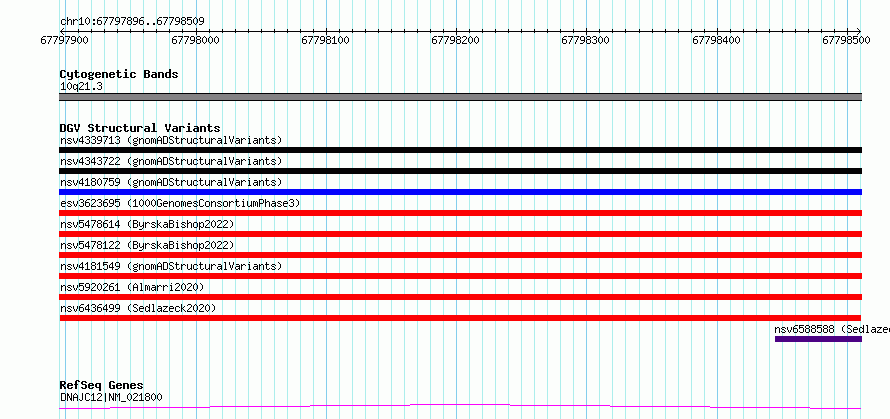The image size is (890, 419).
Task: Open the nsv6436499 (Sedlazeck2020) label
Action: pos(138,308)
